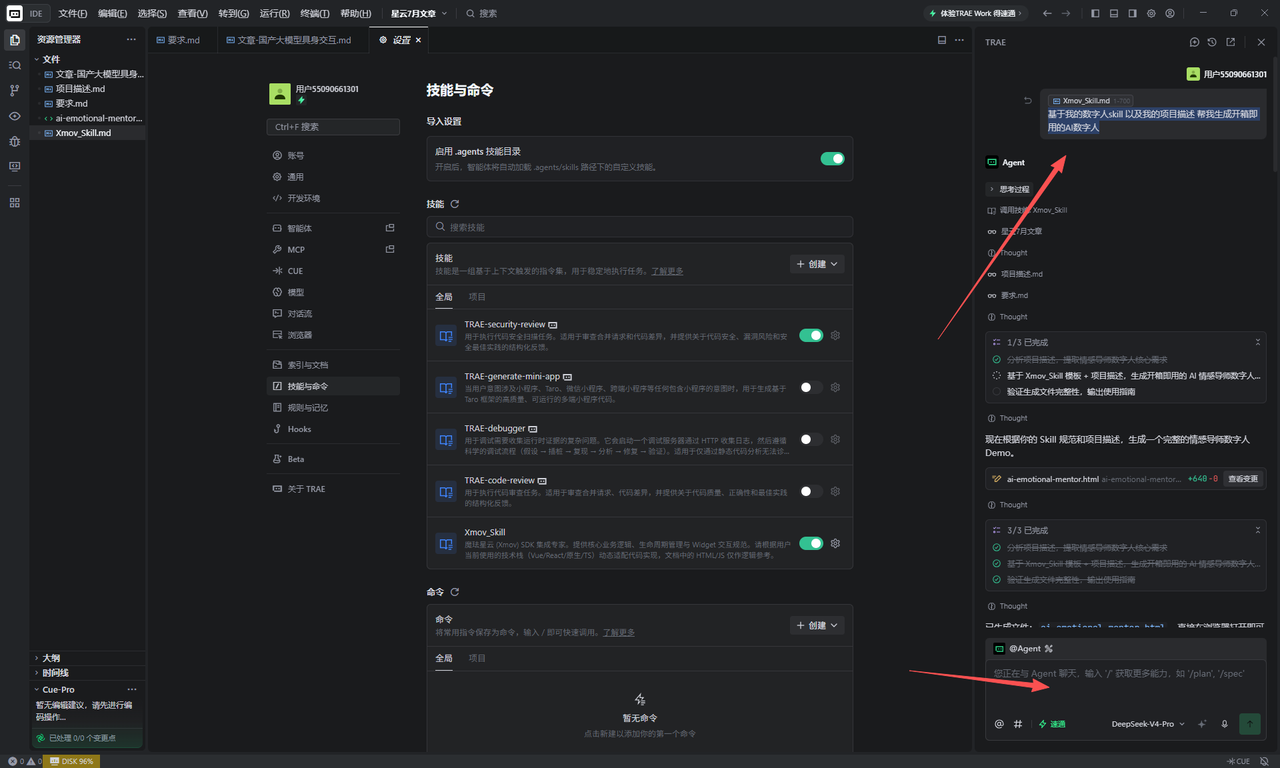Viewport: 1280px width, 768px height.
Task: Open the DeepSeek-V4-Pro model selector
Action: 1149,724
